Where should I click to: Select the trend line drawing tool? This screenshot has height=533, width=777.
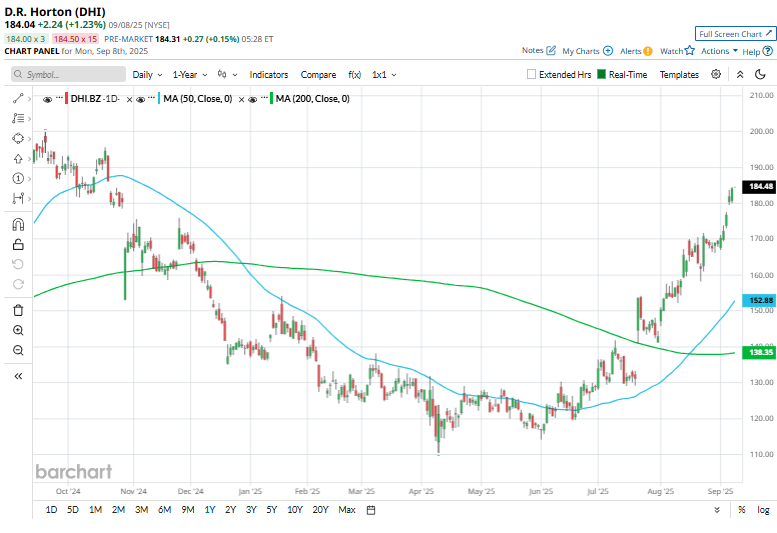pos(18,99)
